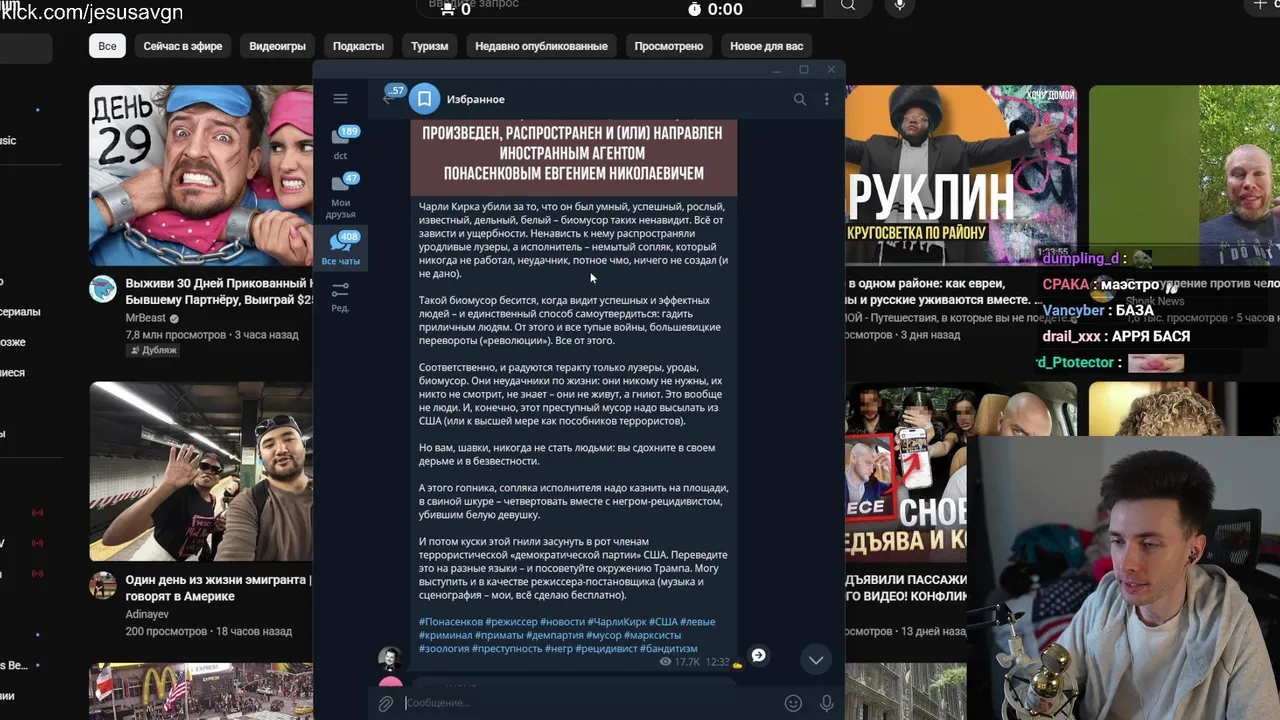The height and width of the screenshot is (720, 1280).
Task: Click the streamer webcam overlay
Action: 1123,576
